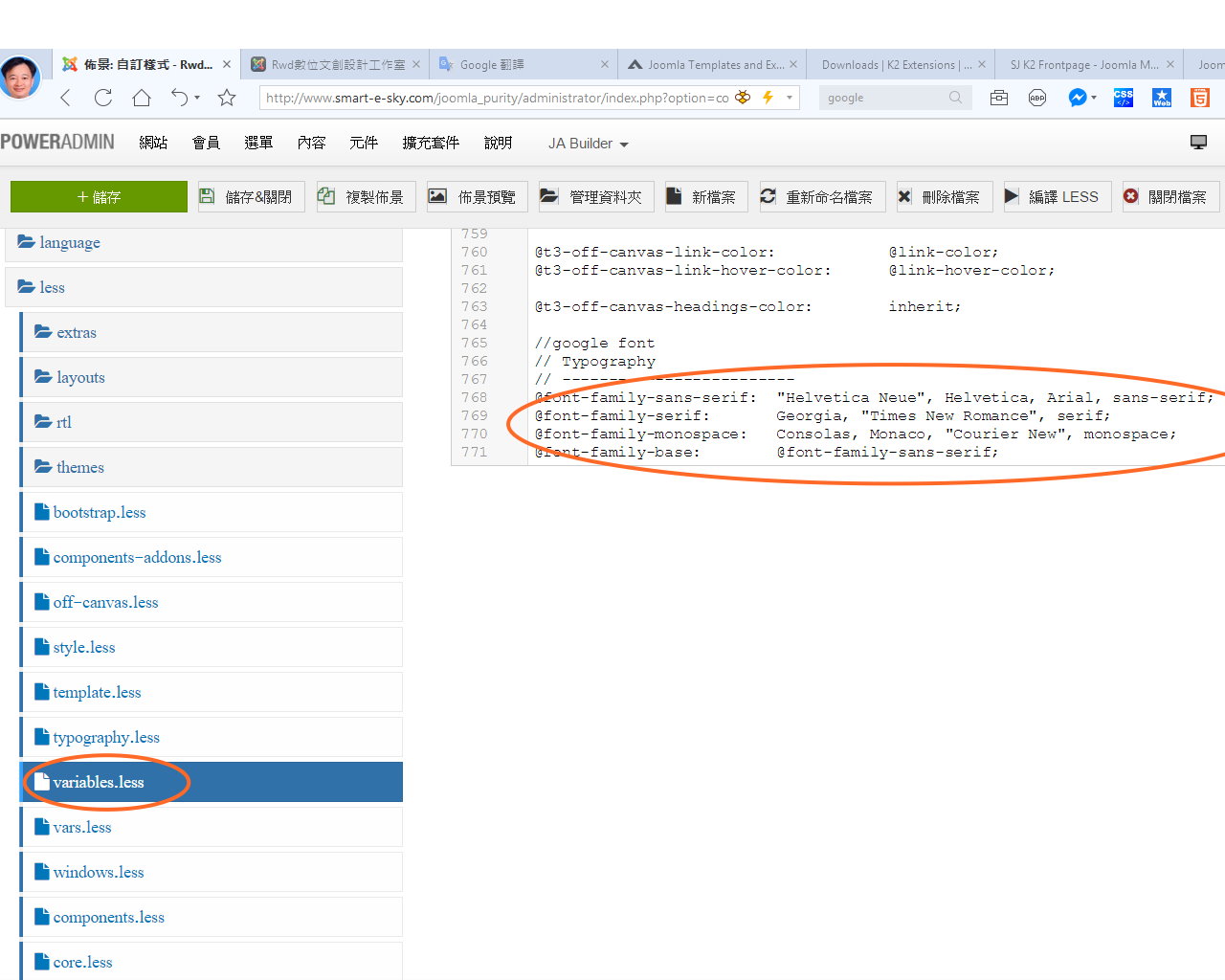Click the monitor preview icon
1225x980 pixels.
pos(1198,143)
